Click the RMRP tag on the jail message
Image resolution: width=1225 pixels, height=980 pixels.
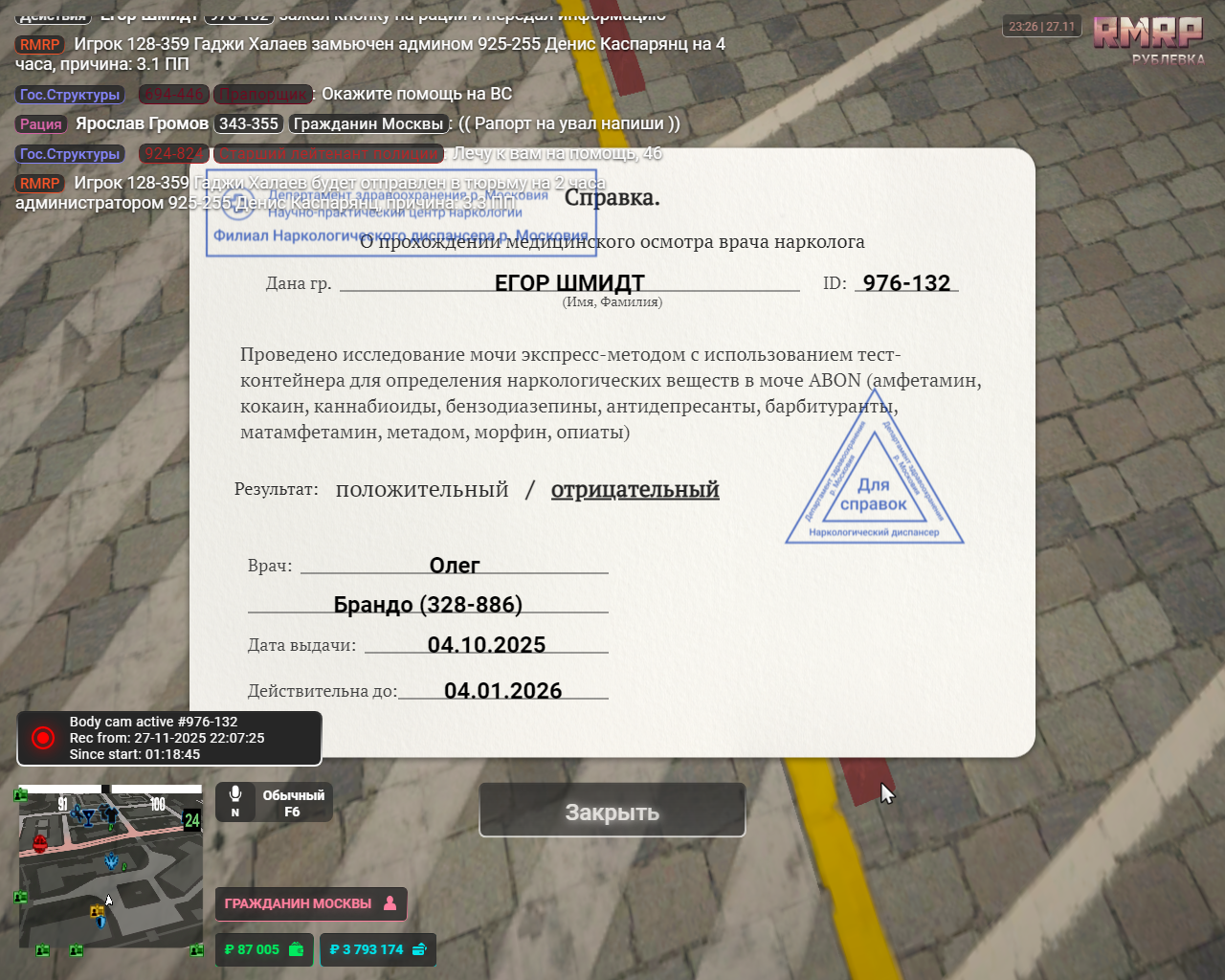tap(39, 184)
